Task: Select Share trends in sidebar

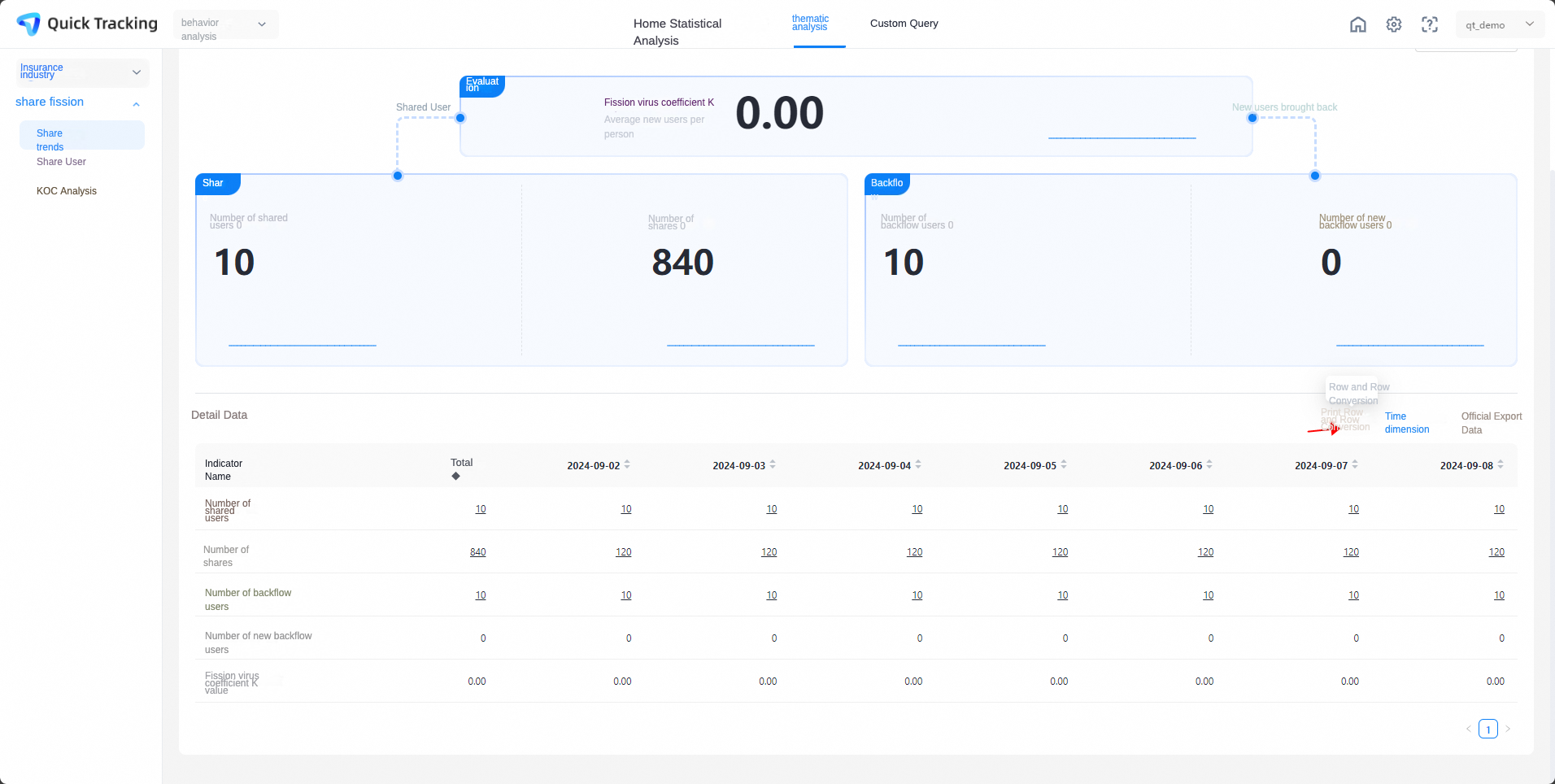Action: 82,136
